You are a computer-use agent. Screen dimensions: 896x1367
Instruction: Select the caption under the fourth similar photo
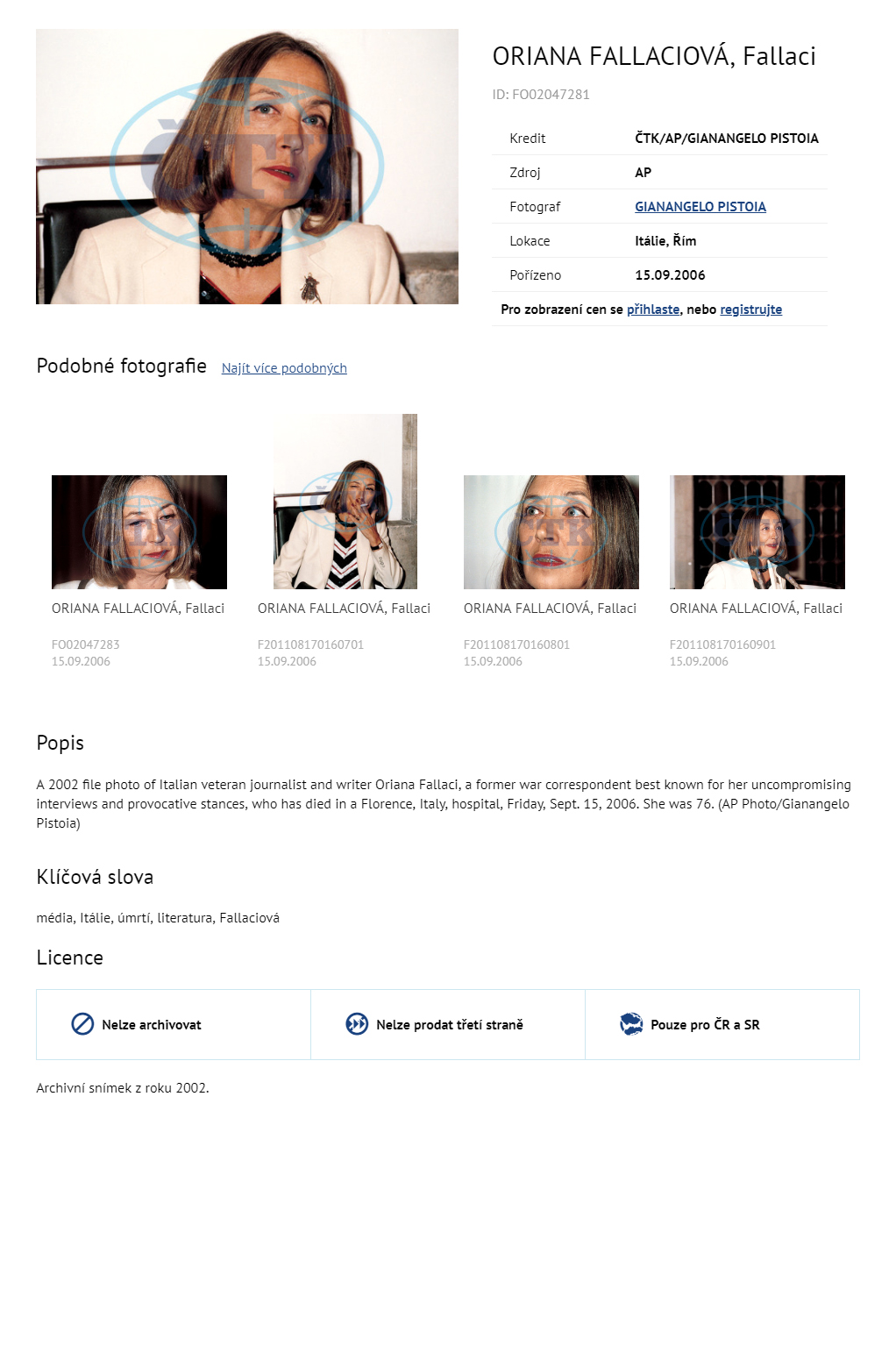pyautogui.click(x=757, y=609)
